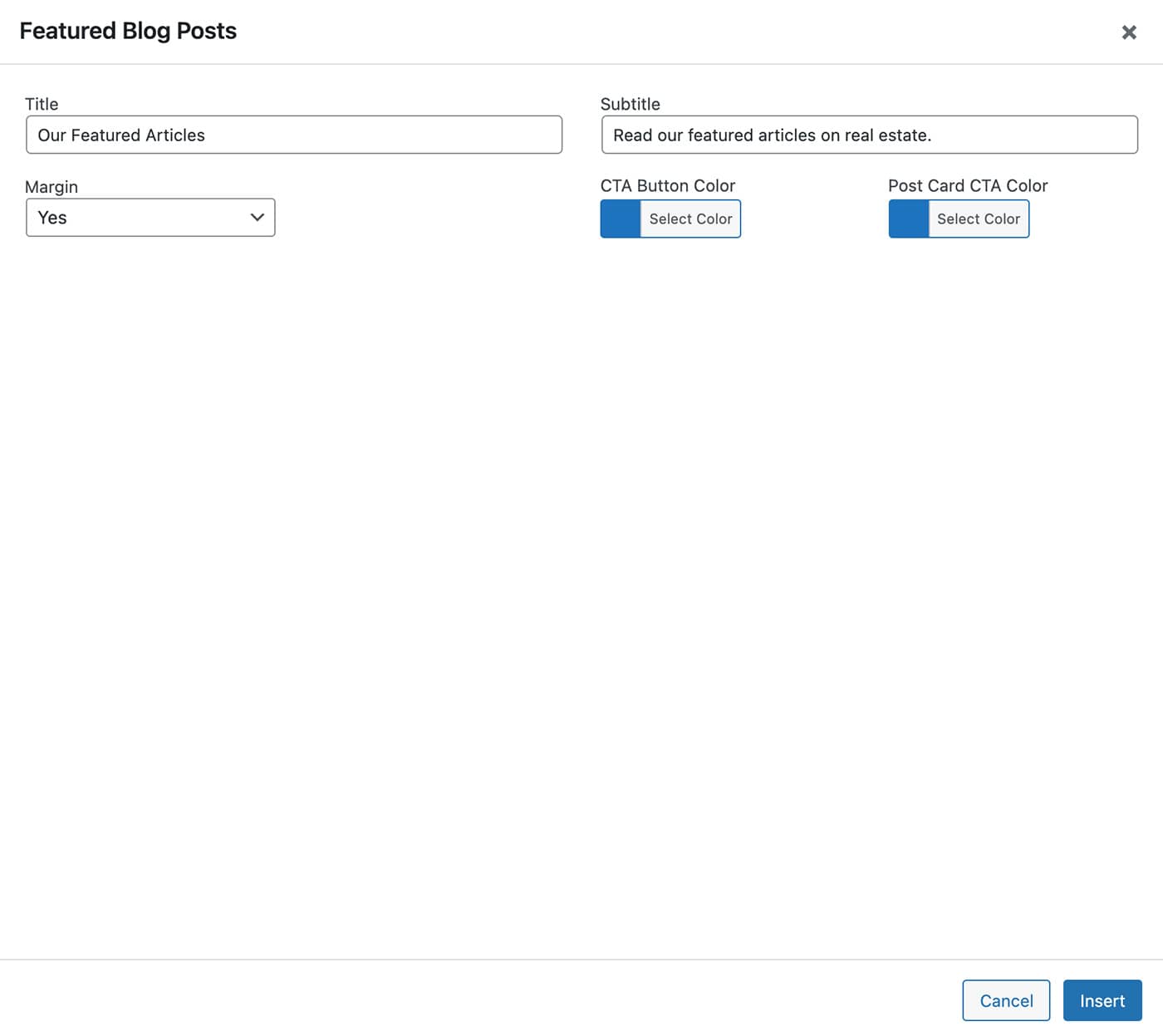Insert the Featured Blog Posts block
The image size is (1163, 1036).
click(1102, 1000)
